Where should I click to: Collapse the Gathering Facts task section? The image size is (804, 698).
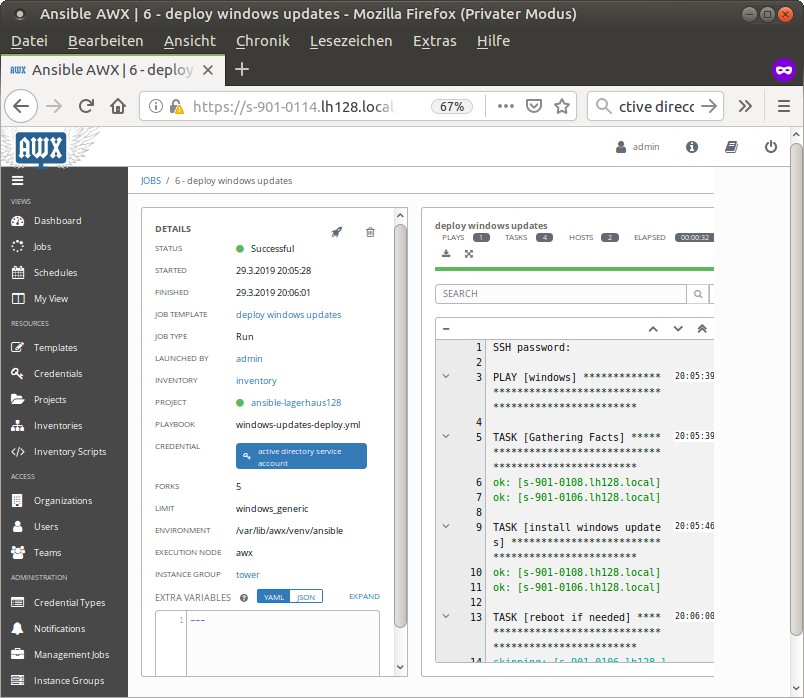[x=446, y=436]
